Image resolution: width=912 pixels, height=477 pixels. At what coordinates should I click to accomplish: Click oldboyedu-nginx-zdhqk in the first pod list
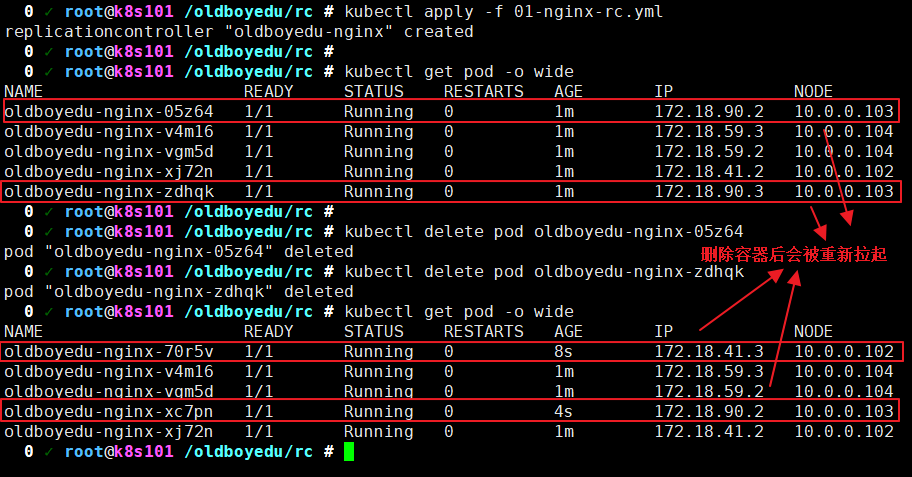click(108, 191)
